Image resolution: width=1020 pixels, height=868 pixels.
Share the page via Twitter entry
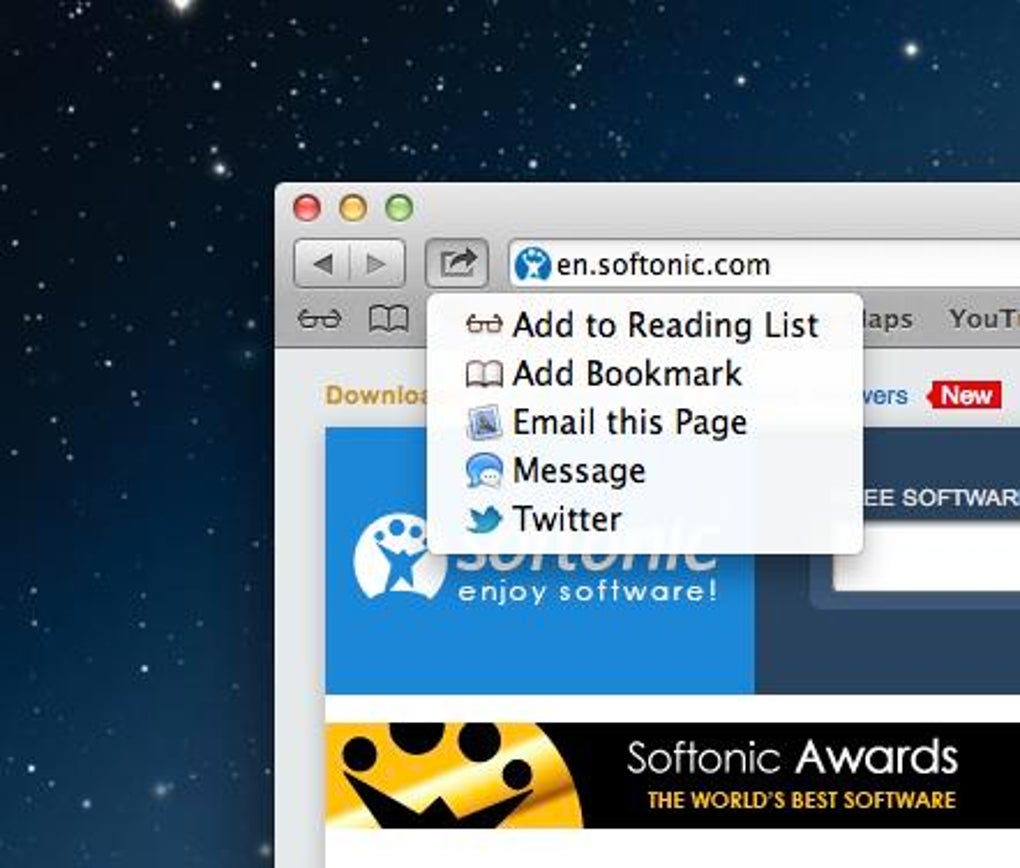[x=645, y=519]
